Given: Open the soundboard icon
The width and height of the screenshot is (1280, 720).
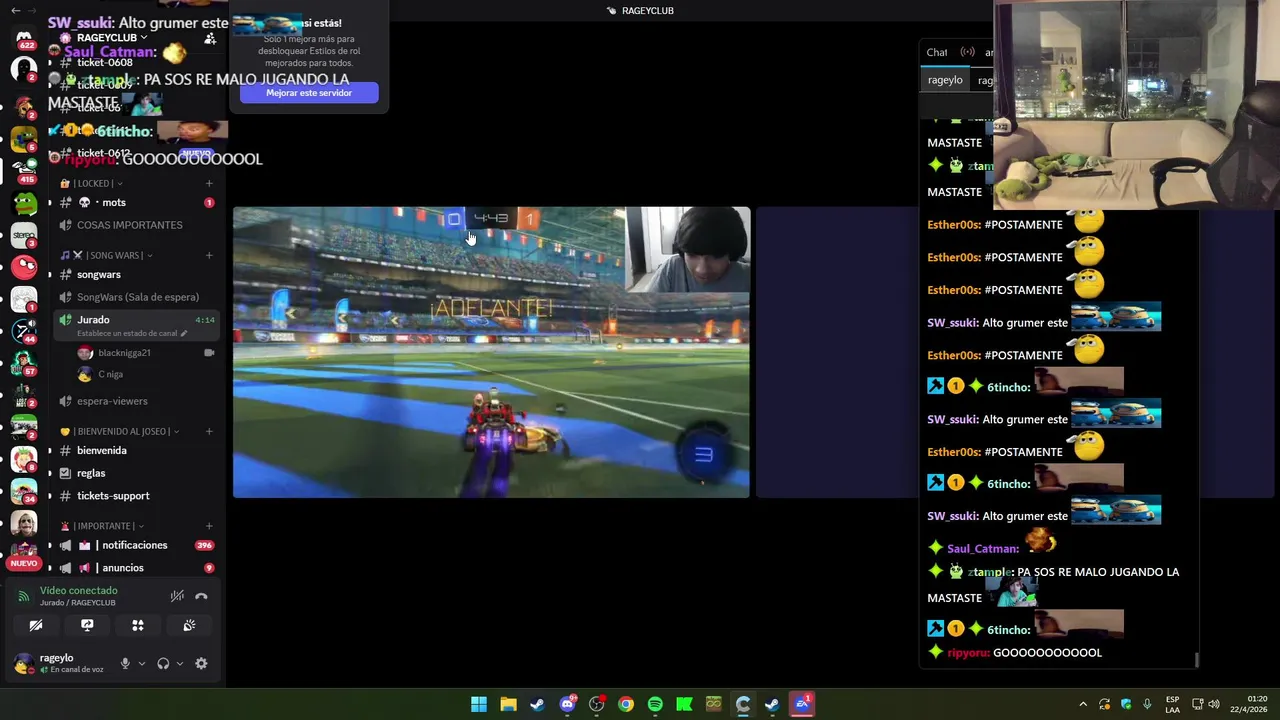Looking at the screenshot, I should [x=189, y=625].
